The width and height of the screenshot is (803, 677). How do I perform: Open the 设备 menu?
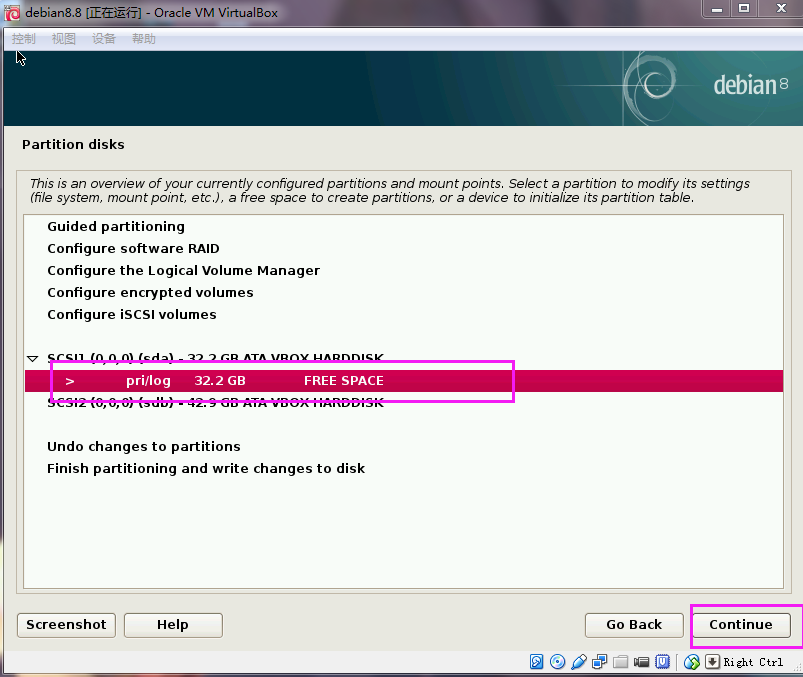tap(104, 39)
